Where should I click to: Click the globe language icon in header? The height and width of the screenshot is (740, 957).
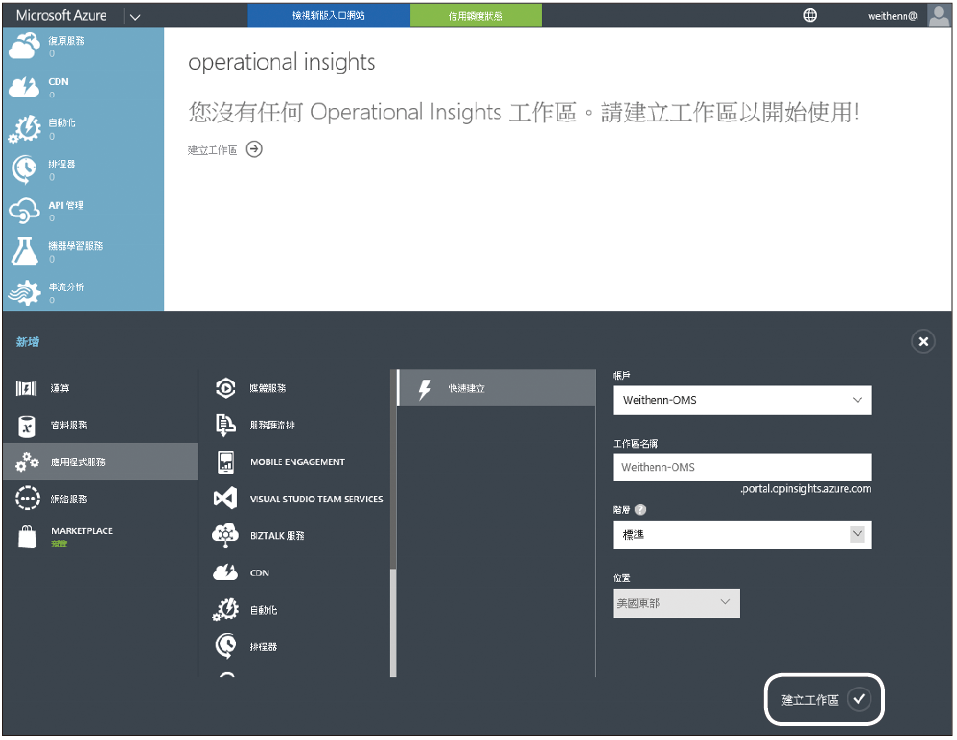(x=810, y=15)
